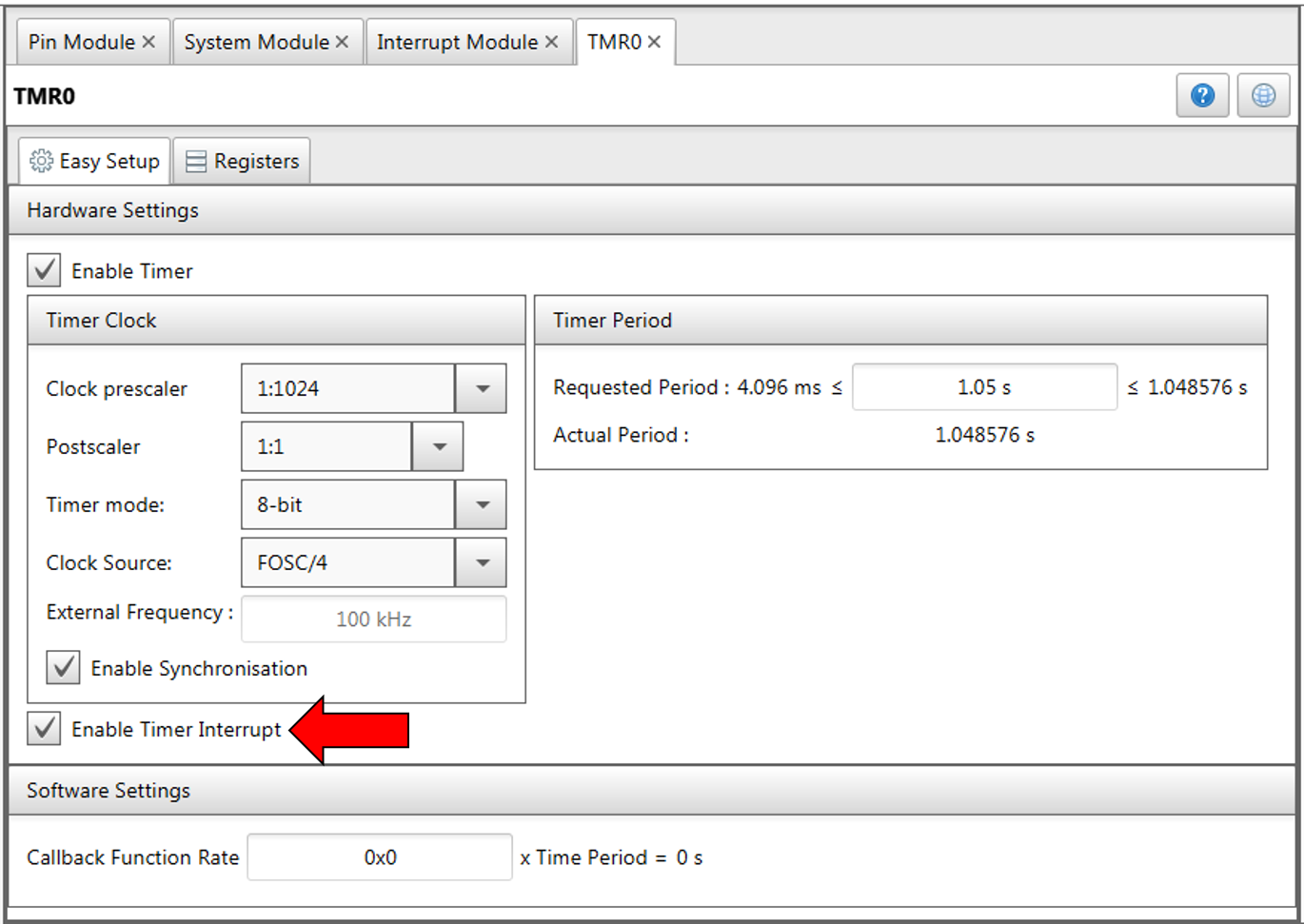This screenshot has height=924, width=1304.
Task: Switch to the Registers tab
Action: click(243, 161)
